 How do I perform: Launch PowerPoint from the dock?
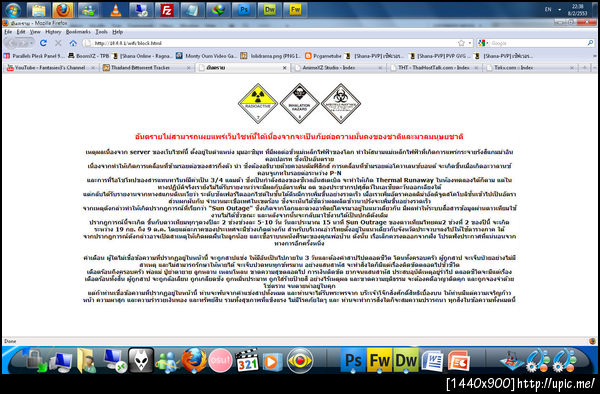click(458, 361)
